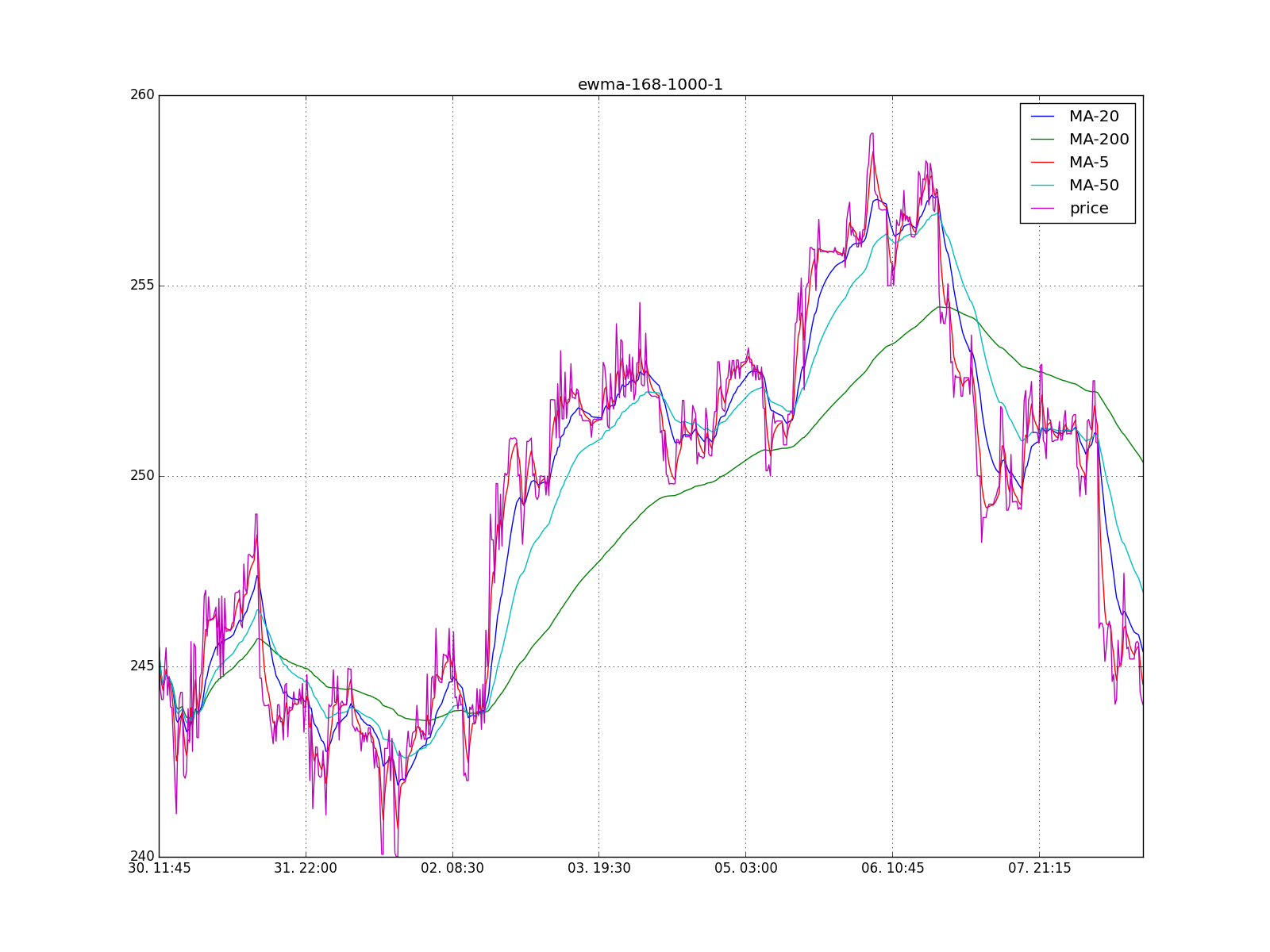1270x952 pixels.
Task: Click the red MA-5 legend line sample
Action: (x=1043, y=163)
